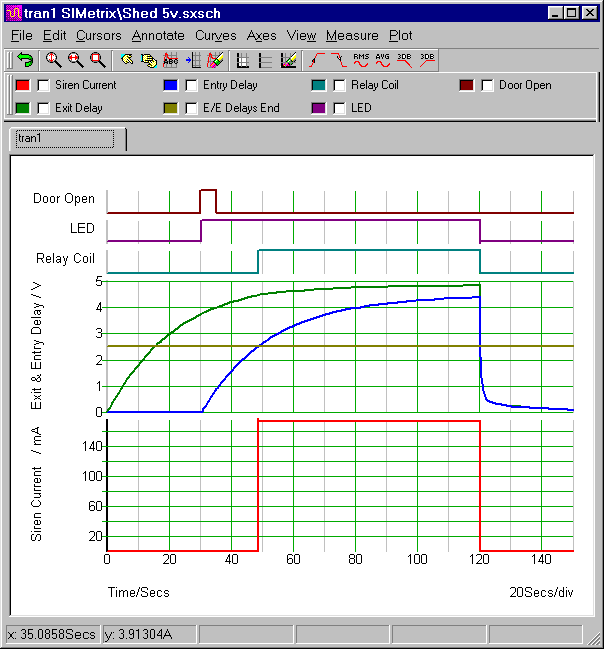Check the Door Open curve checkbox
The width and height of the screenshot is (604, 649).
(x=487, y=85)
